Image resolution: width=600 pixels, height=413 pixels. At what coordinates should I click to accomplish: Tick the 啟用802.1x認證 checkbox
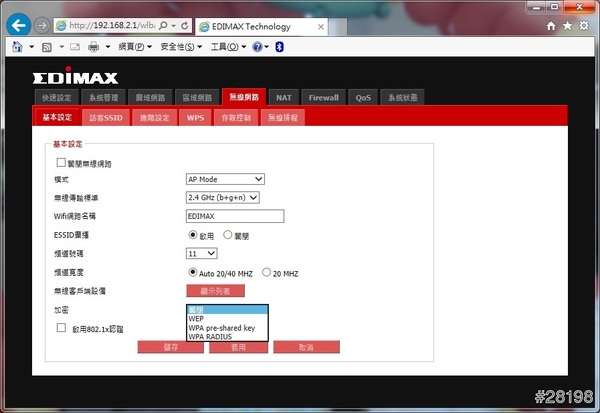(x=61, y=327)
